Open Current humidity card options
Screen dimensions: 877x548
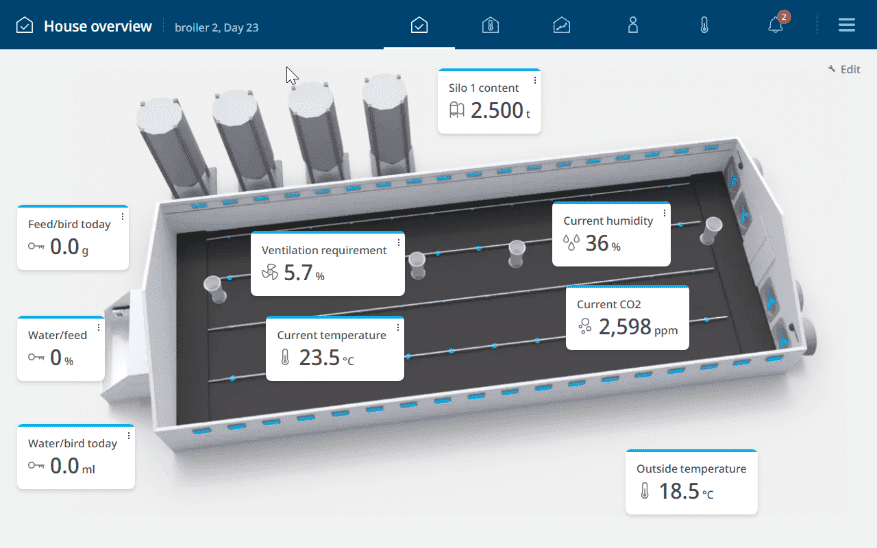664,213
